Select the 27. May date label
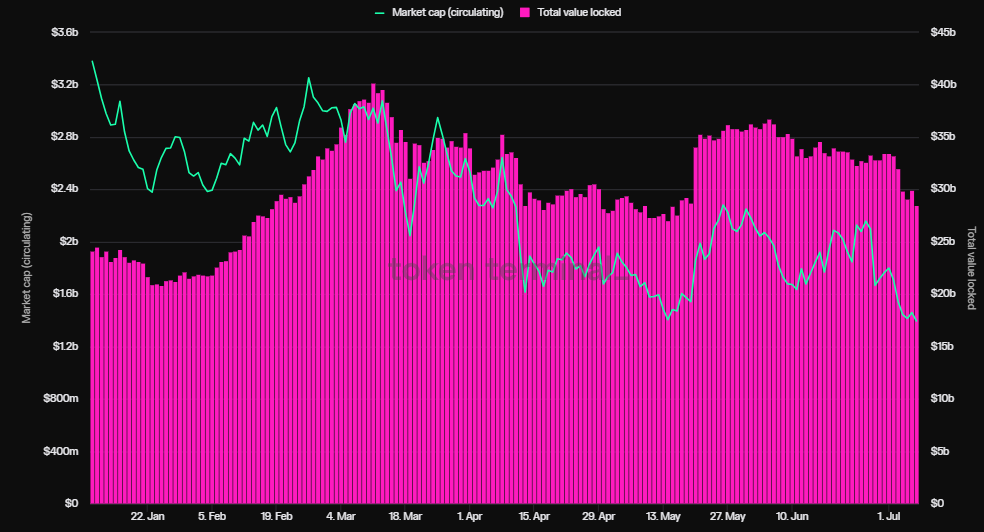984x532 pixels. [728, 516]
